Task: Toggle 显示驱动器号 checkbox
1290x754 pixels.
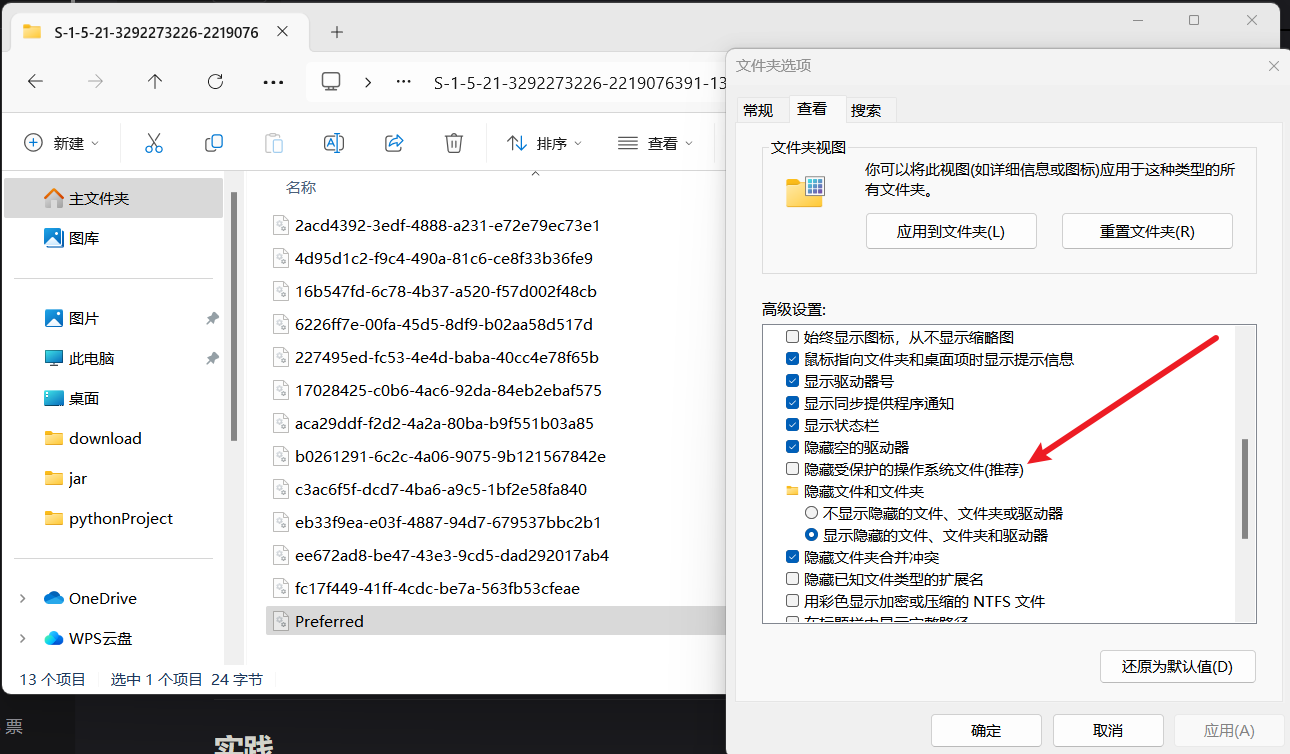Action: (x=793, y=381)
